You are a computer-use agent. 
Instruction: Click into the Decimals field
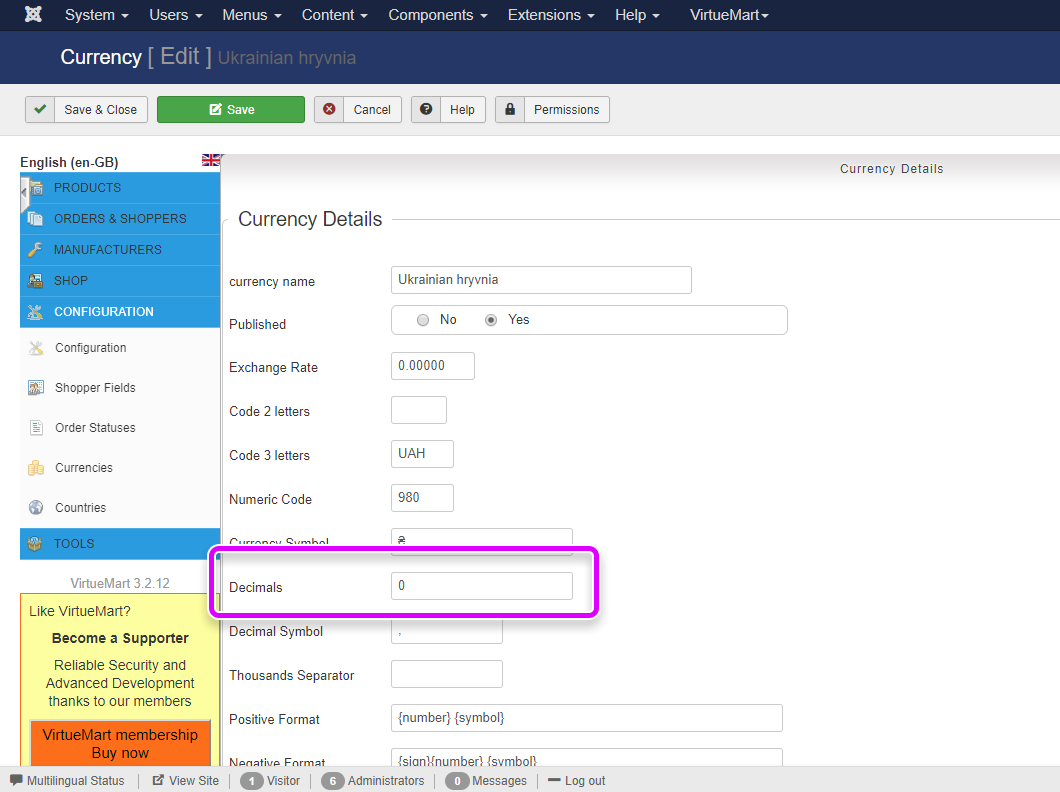[482, 586]
